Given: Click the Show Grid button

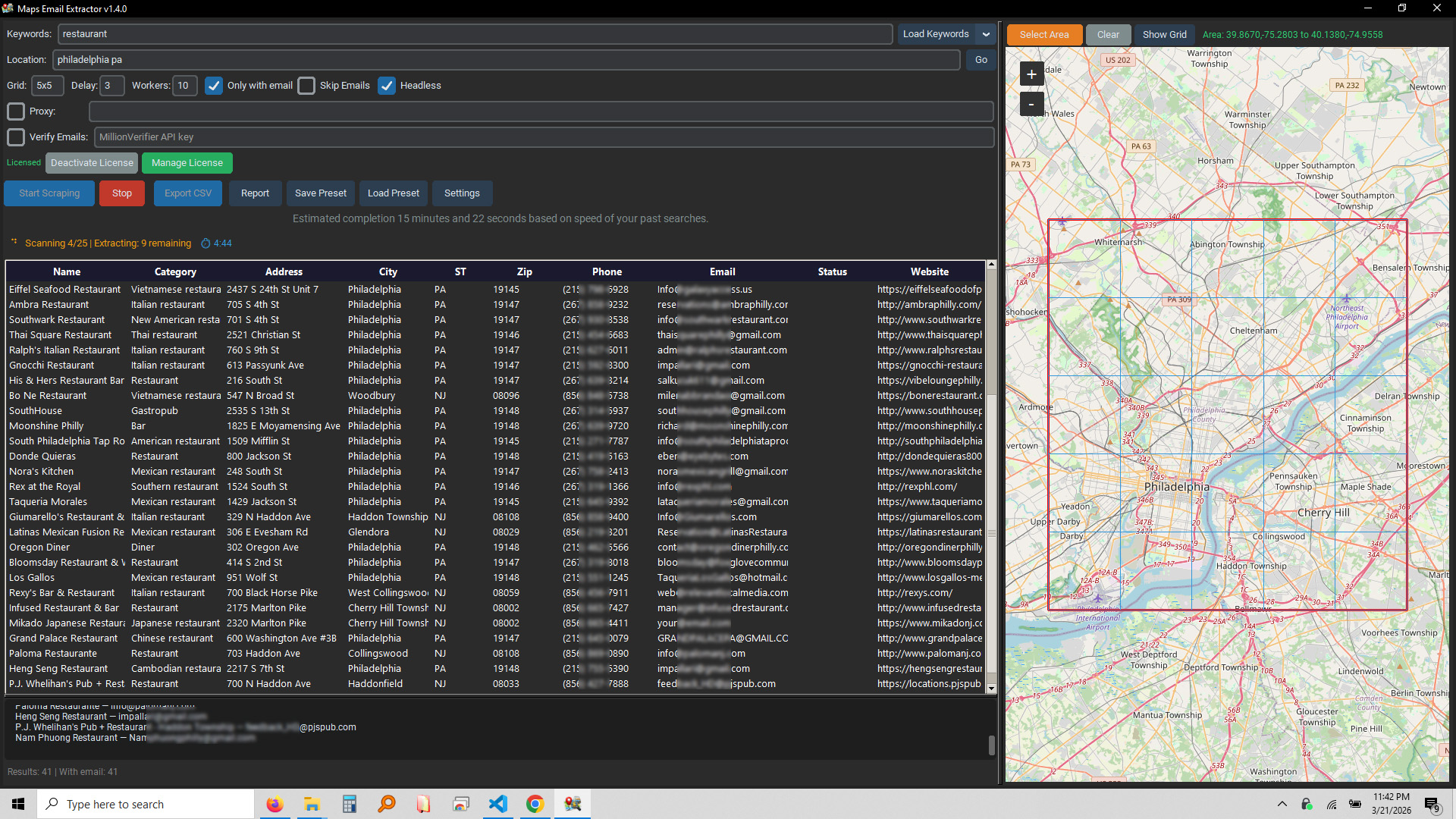Looking at the screenshot, I should click(1165, 35).
